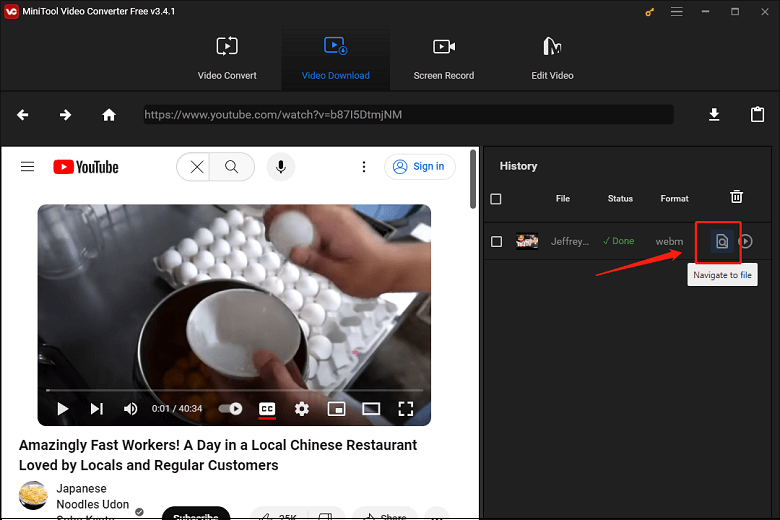
Task: Click the YouTube voice search microphone
Action: [280, 167]
